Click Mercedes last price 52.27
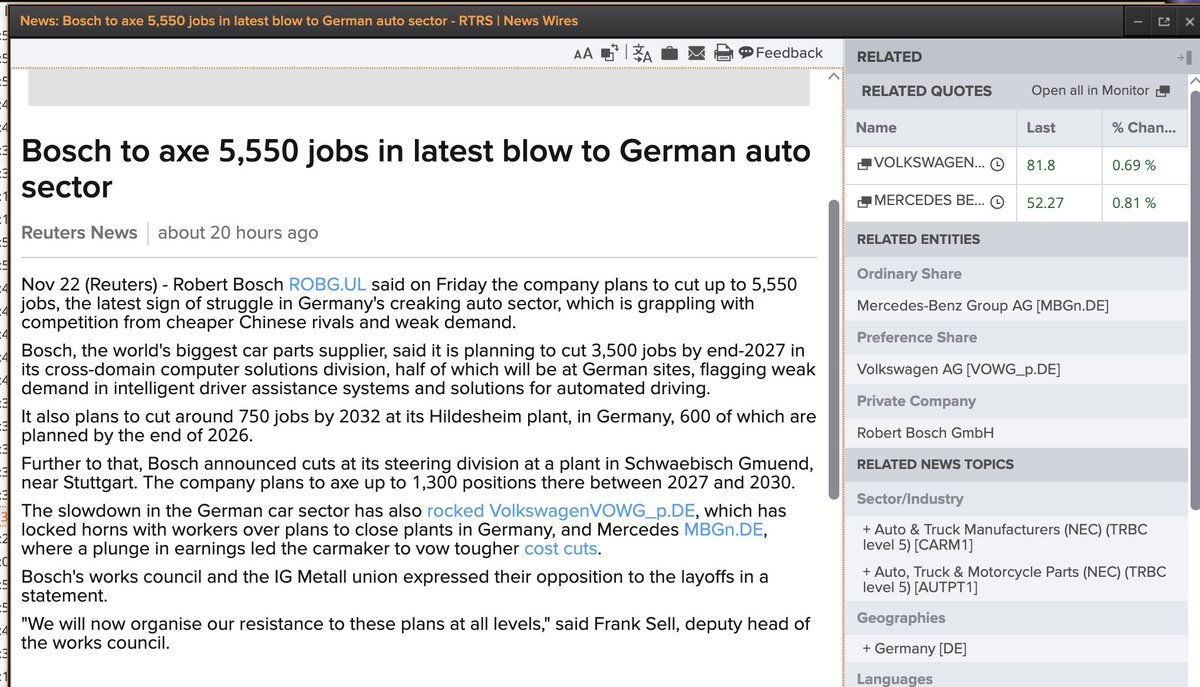 coord(1045,202)
